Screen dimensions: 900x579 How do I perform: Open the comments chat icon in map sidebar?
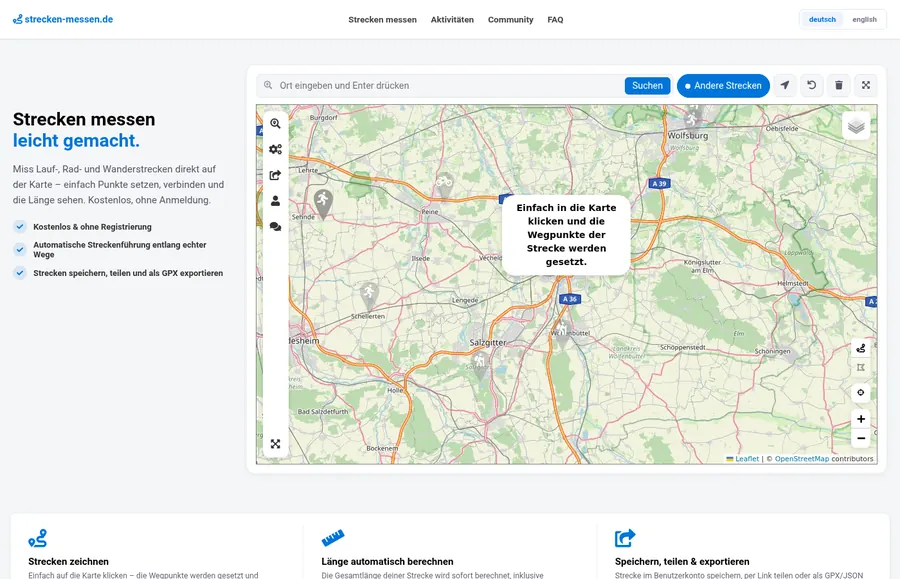pyautogui.click(x=276, y=227)
